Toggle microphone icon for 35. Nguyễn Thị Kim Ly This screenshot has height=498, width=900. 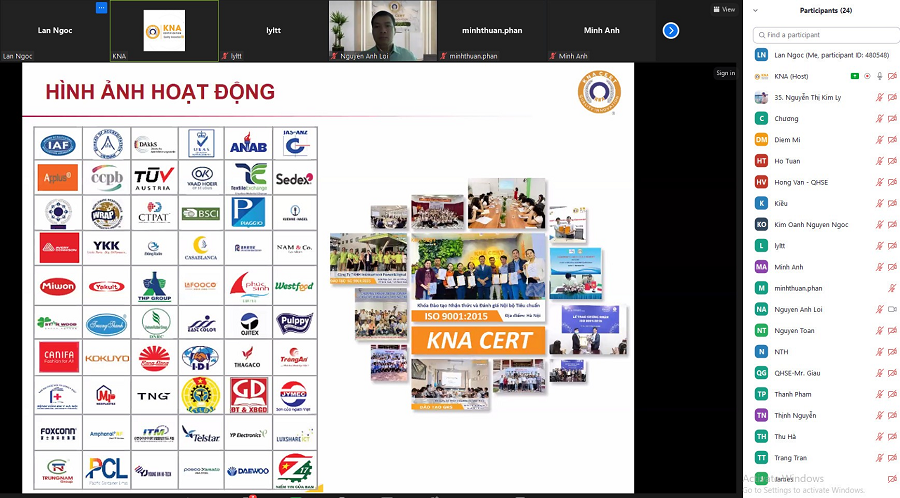pos(879,98)
